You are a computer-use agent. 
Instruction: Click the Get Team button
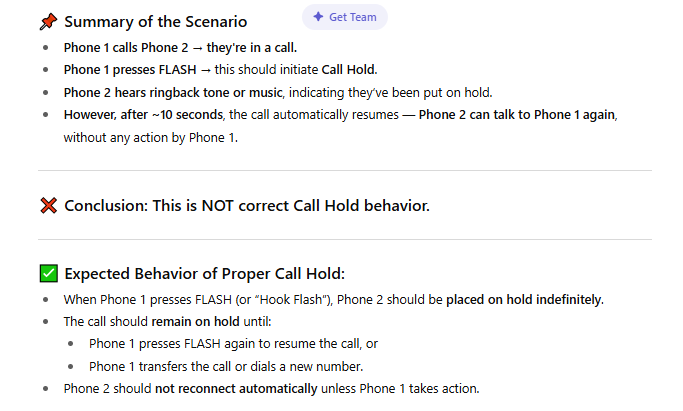[345, 17]
